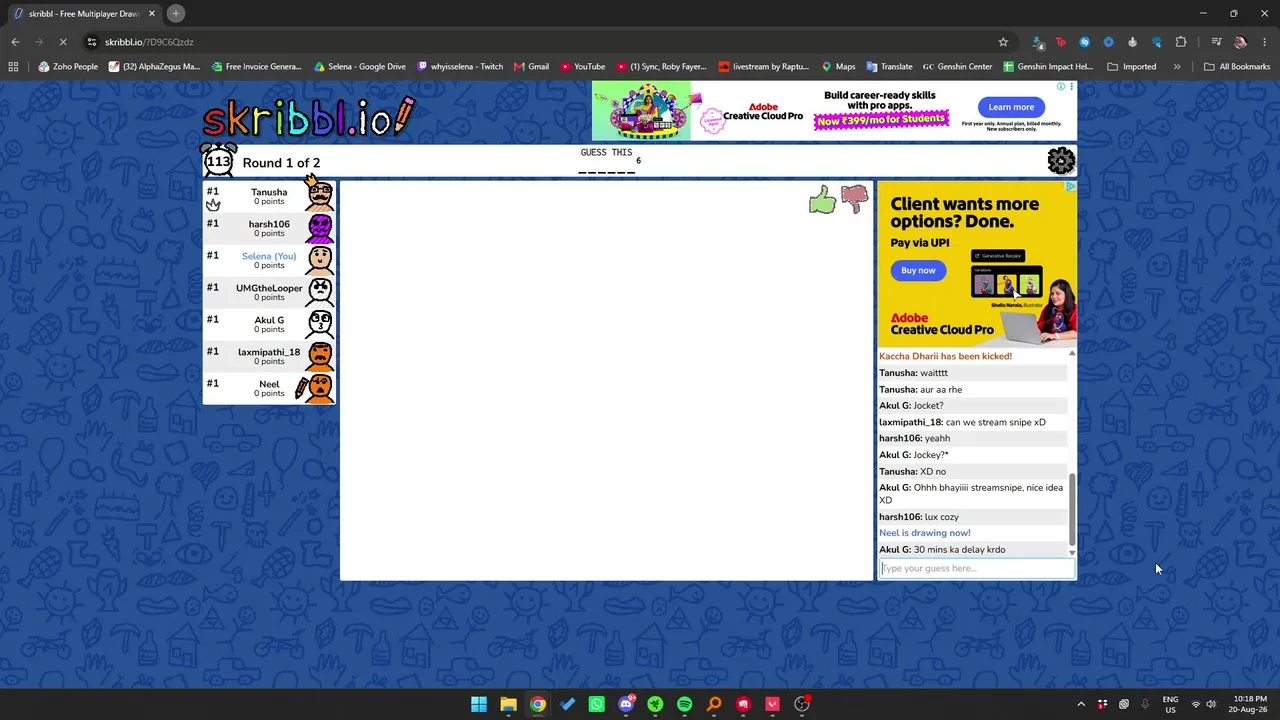Open WhatsApp from the taskbar
The width and height of the screenshot is (1280, 720).
click(597, 704)
